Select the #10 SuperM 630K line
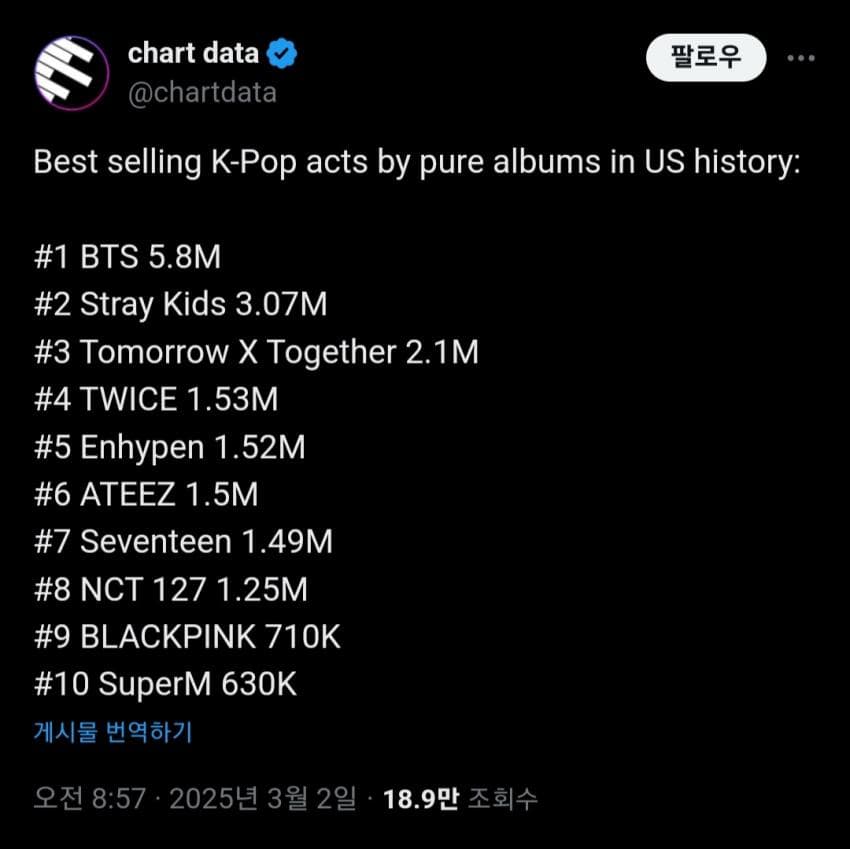850x849 pixels. [165, 684]
